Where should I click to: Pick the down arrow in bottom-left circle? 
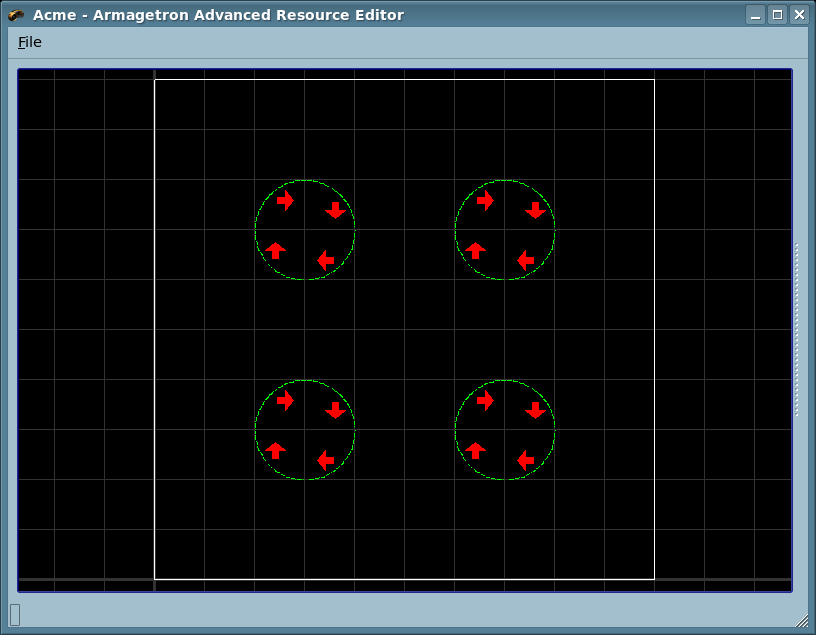point(336,410)
